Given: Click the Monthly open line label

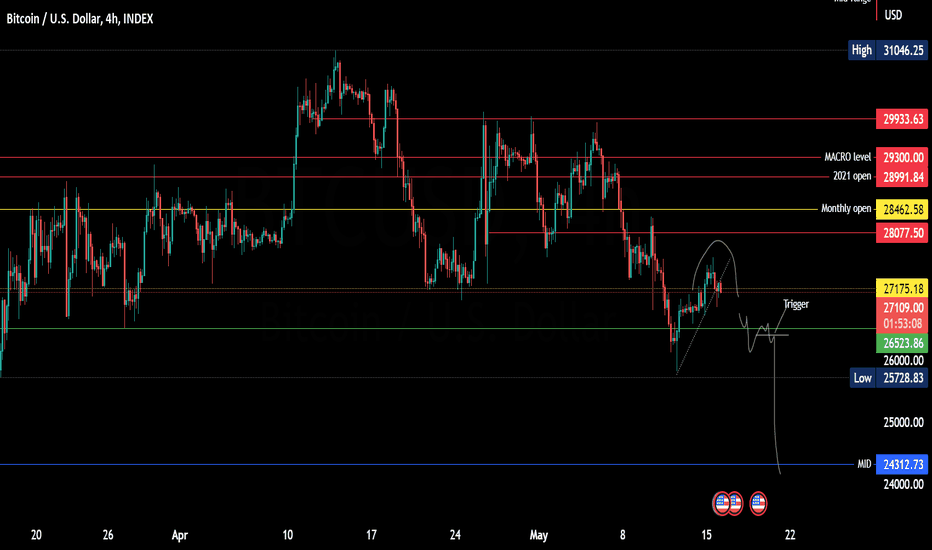Looking at the screenshot, I should click(846, 209).
